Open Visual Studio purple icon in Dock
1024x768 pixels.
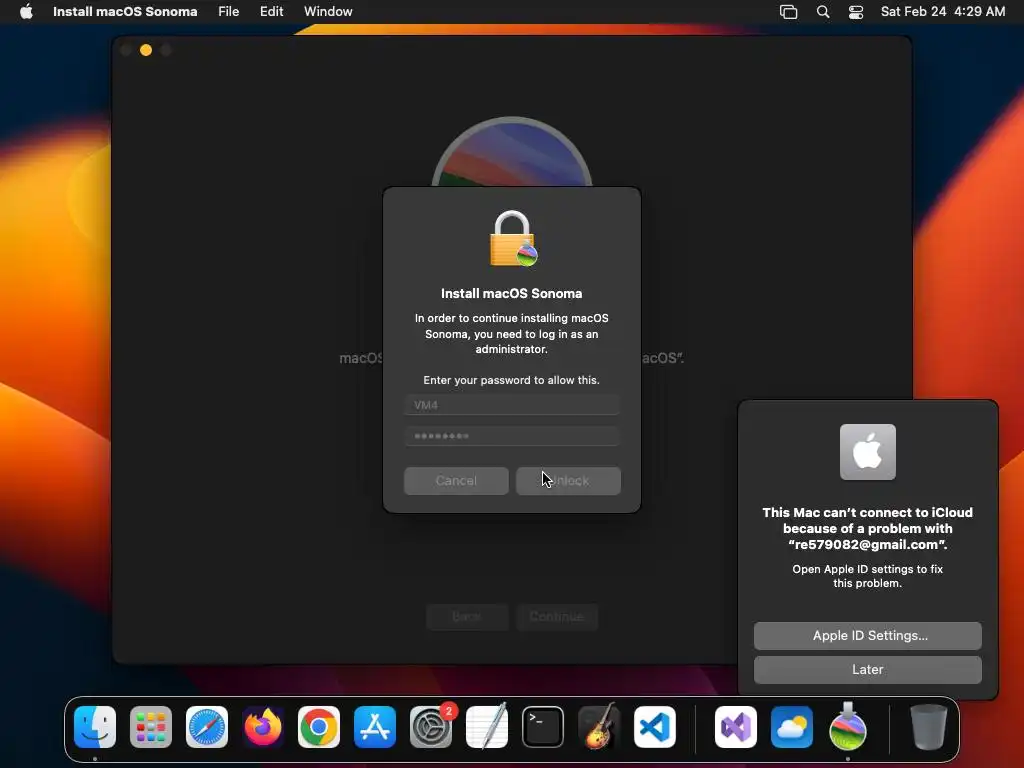coord(736,727)
